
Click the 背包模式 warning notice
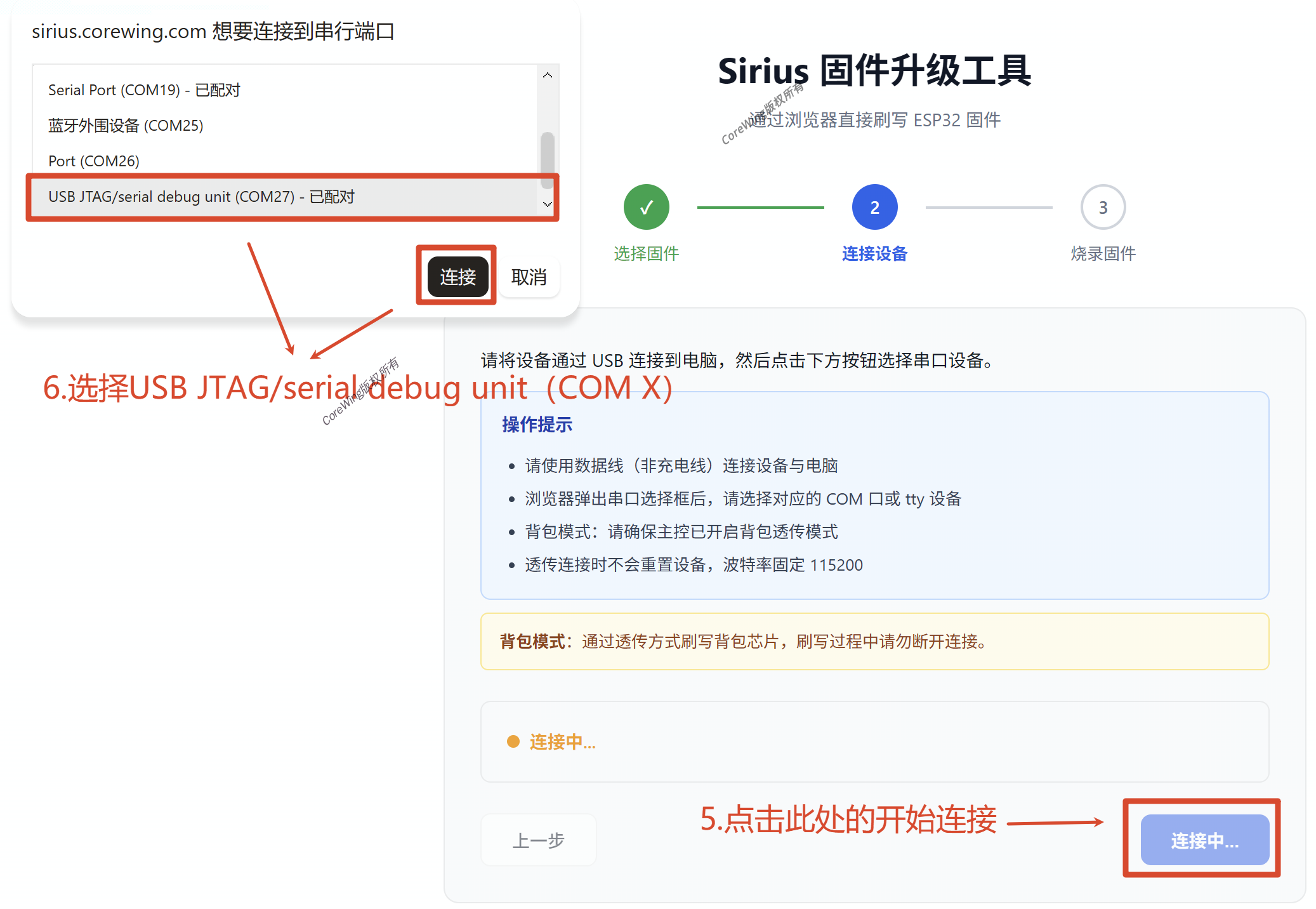click(874, 641)
